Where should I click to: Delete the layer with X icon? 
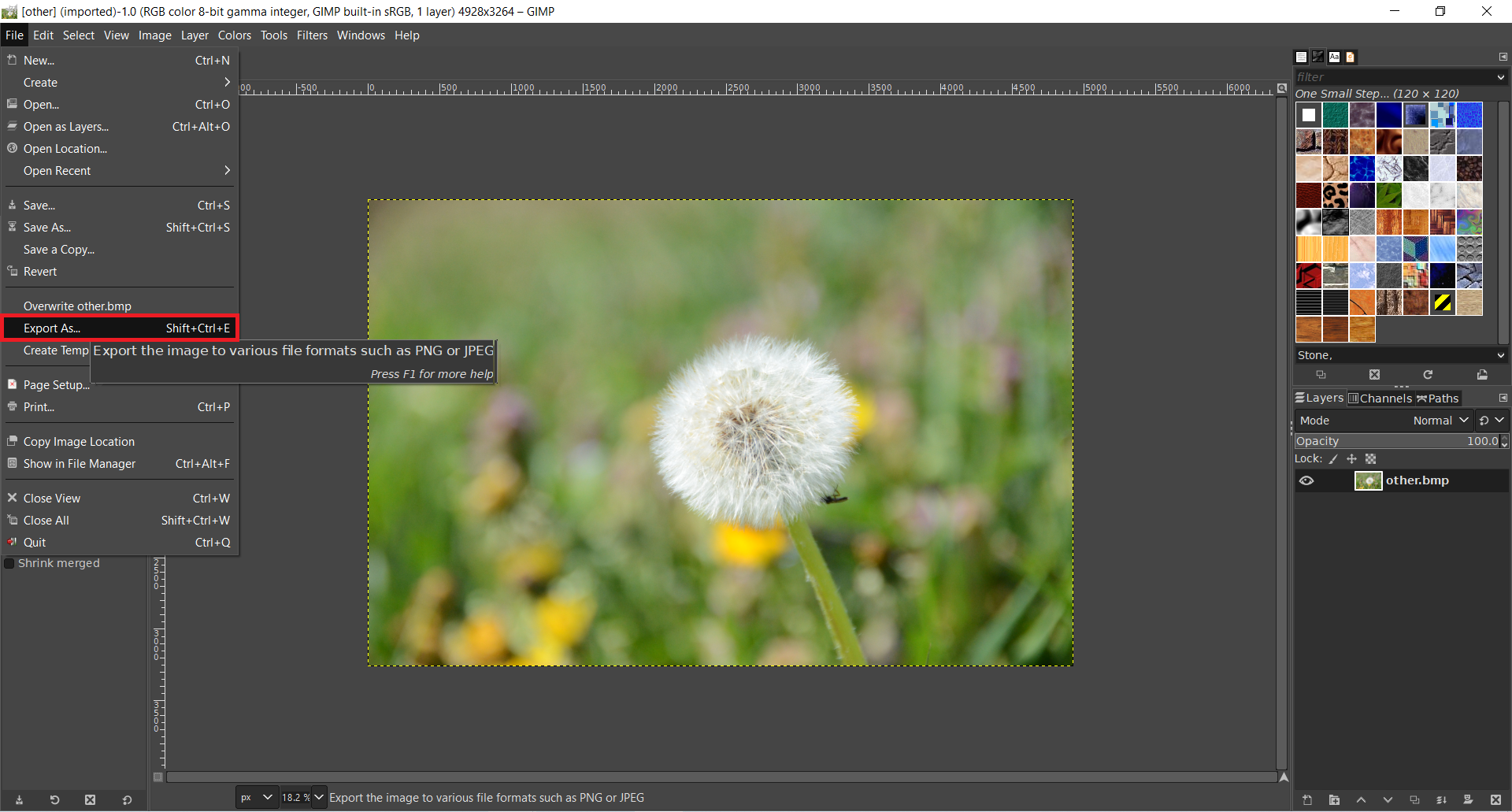(1495, 799)
